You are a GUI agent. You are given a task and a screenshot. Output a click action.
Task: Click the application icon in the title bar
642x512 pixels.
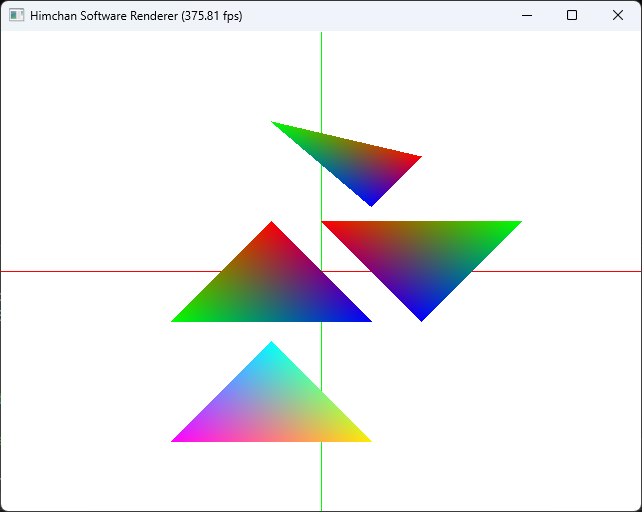point(16,16)
